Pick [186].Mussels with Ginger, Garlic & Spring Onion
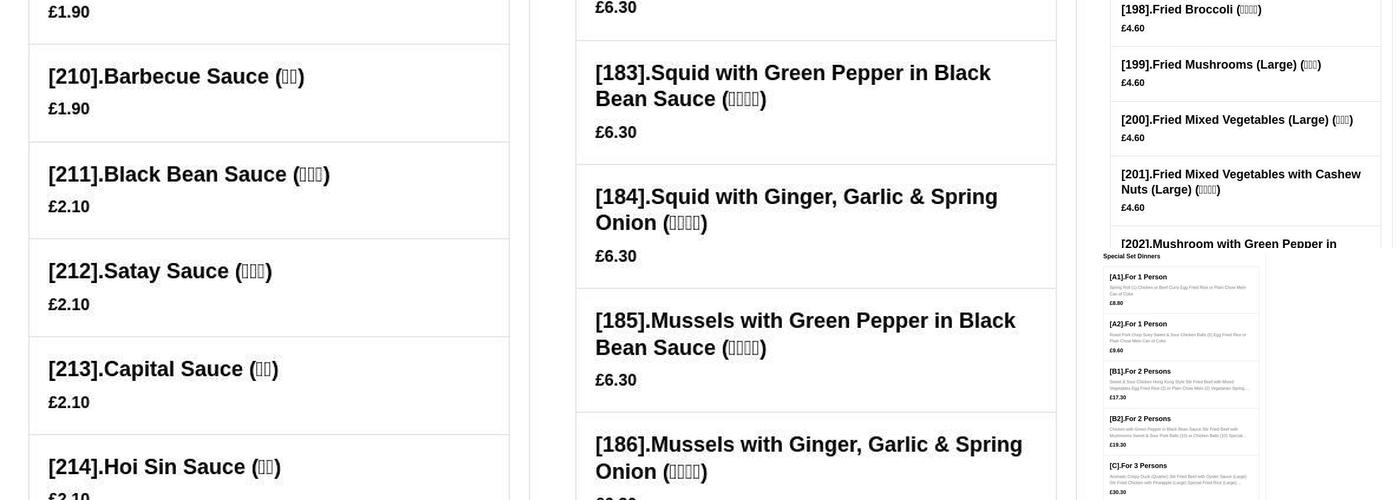 [816, 457]
